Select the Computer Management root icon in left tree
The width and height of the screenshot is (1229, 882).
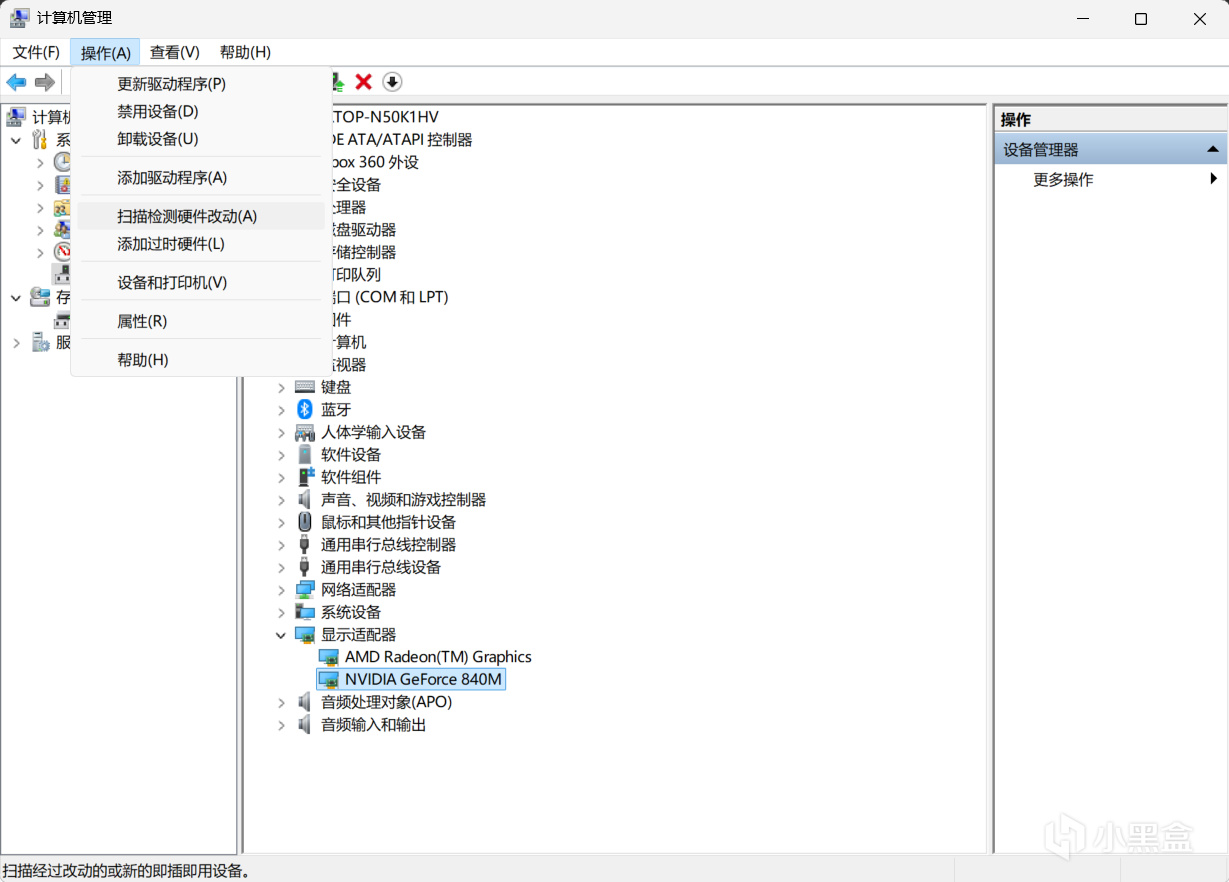[16, 117]
